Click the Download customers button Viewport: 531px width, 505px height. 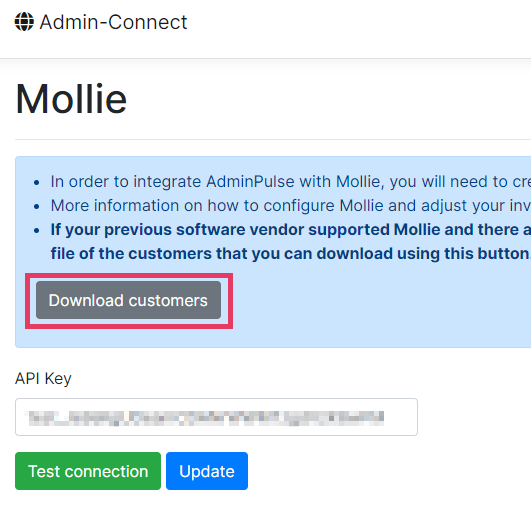[x=128, y=300]
